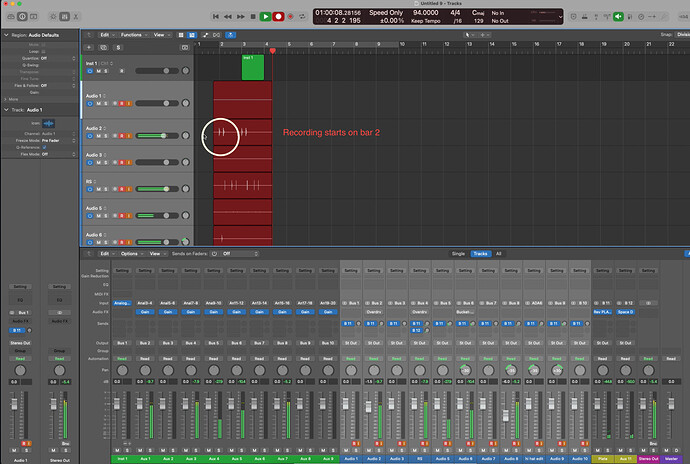Open the Sends on Faders Off dropdown
This screenshot has height=464, width=690.
(x=239, y=254)
